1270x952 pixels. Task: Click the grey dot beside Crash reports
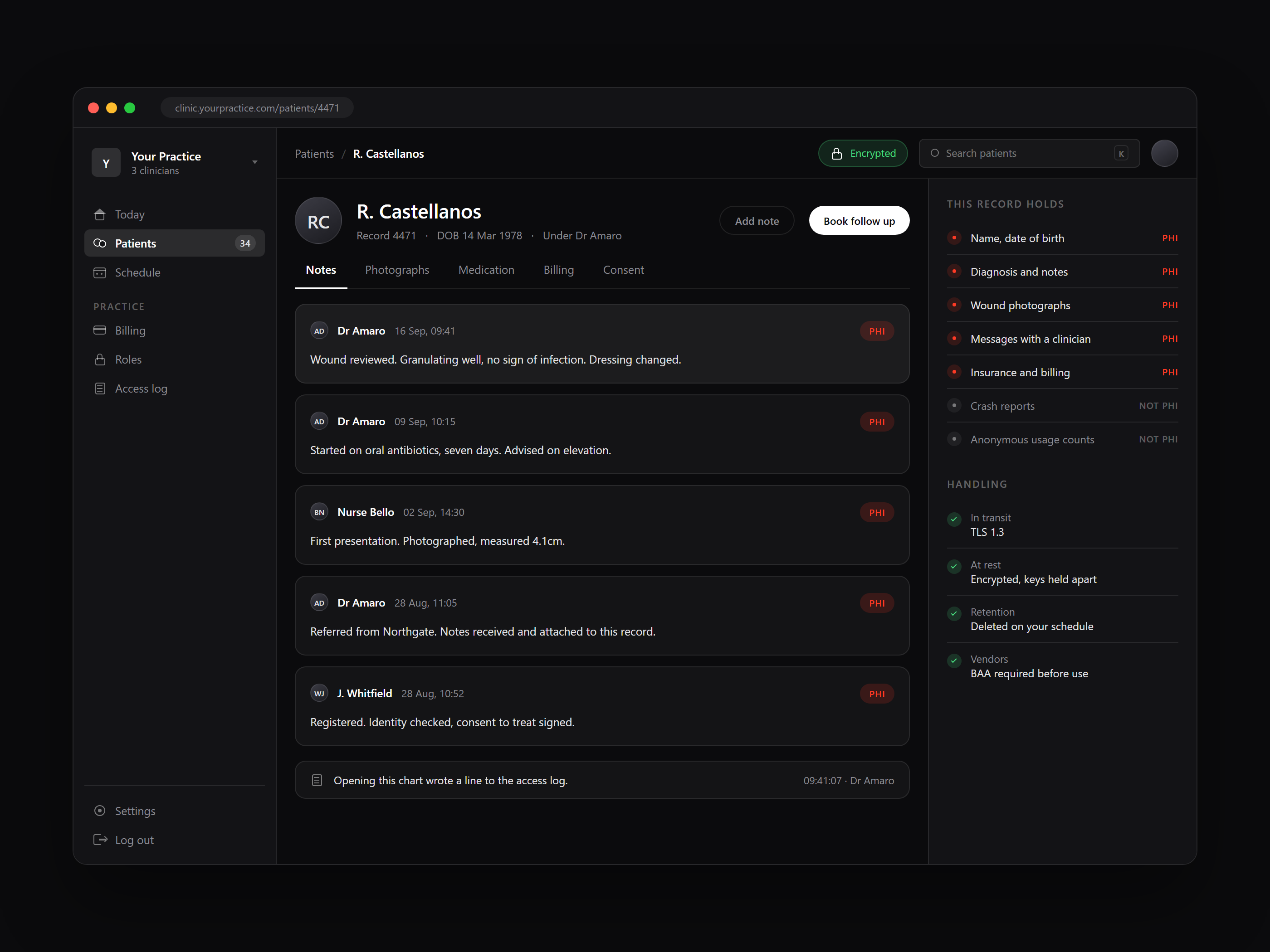pos(954,406)
